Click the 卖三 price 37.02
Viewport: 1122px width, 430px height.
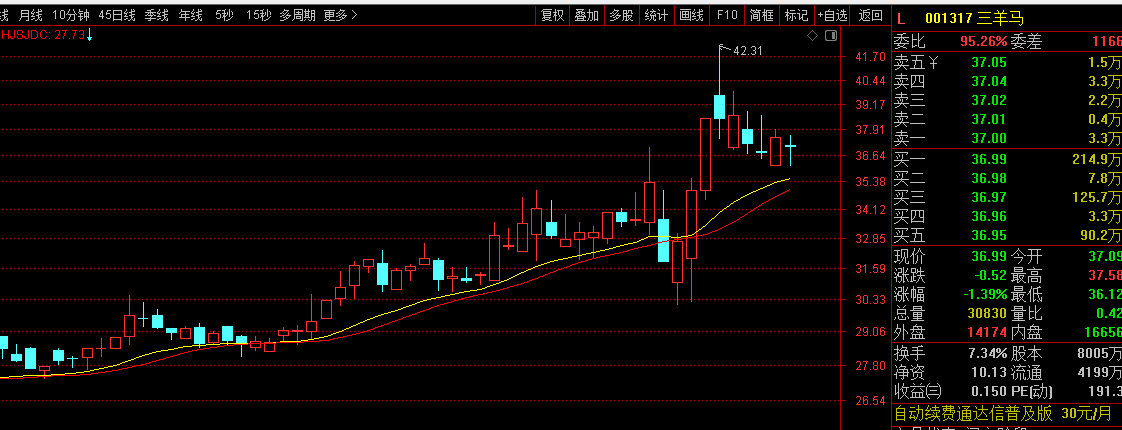[988, 100]
